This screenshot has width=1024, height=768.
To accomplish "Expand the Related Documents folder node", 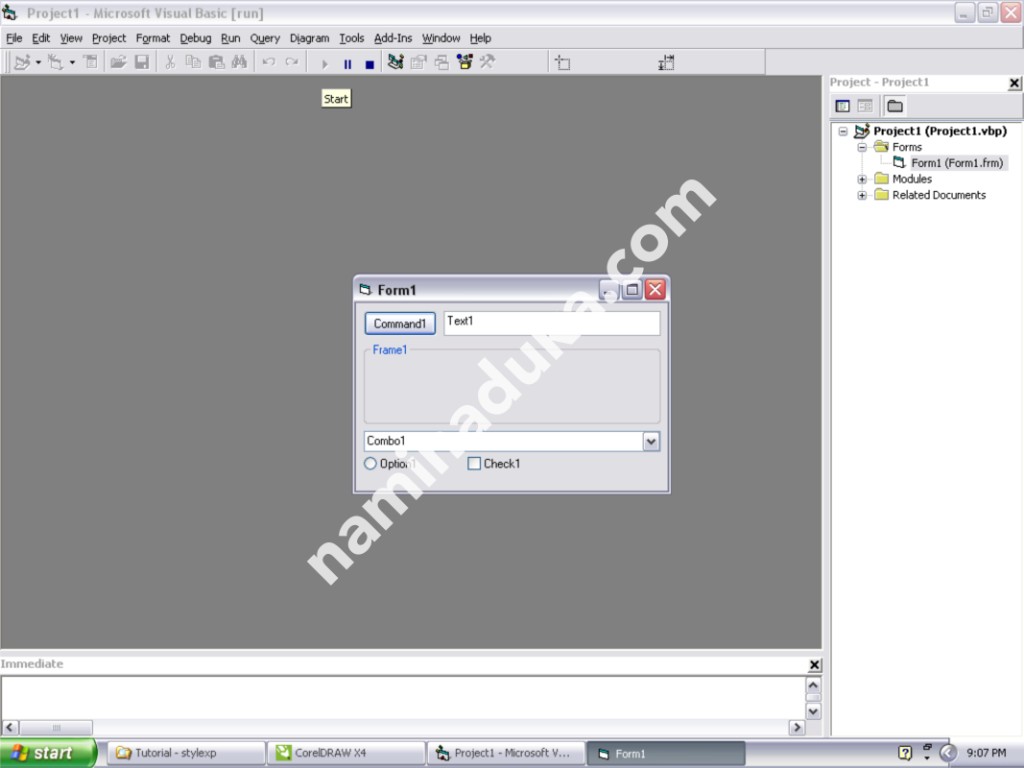I will pyautogui.click(x=862, y=195).
